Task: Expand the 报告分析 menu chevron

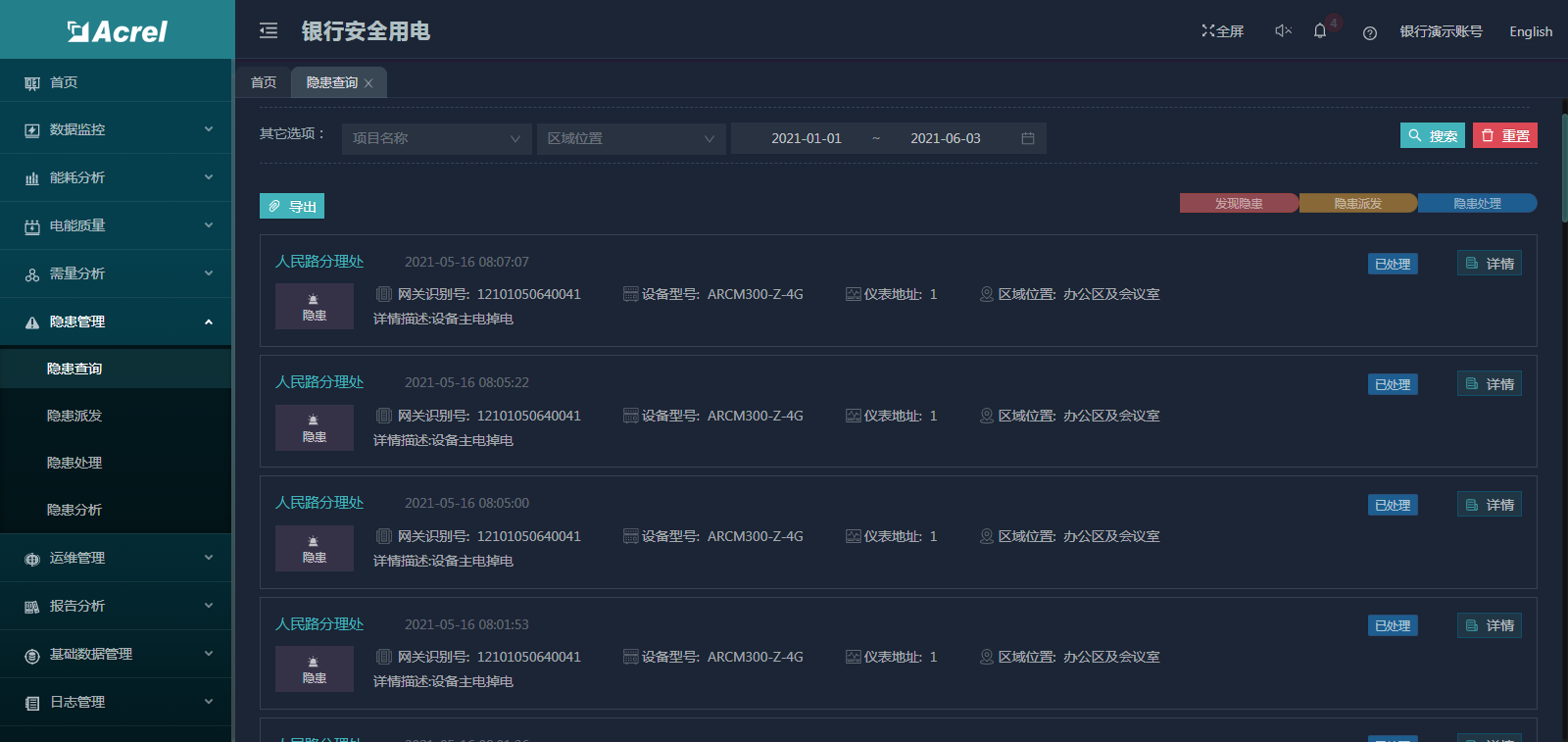Action: [209, 606]
